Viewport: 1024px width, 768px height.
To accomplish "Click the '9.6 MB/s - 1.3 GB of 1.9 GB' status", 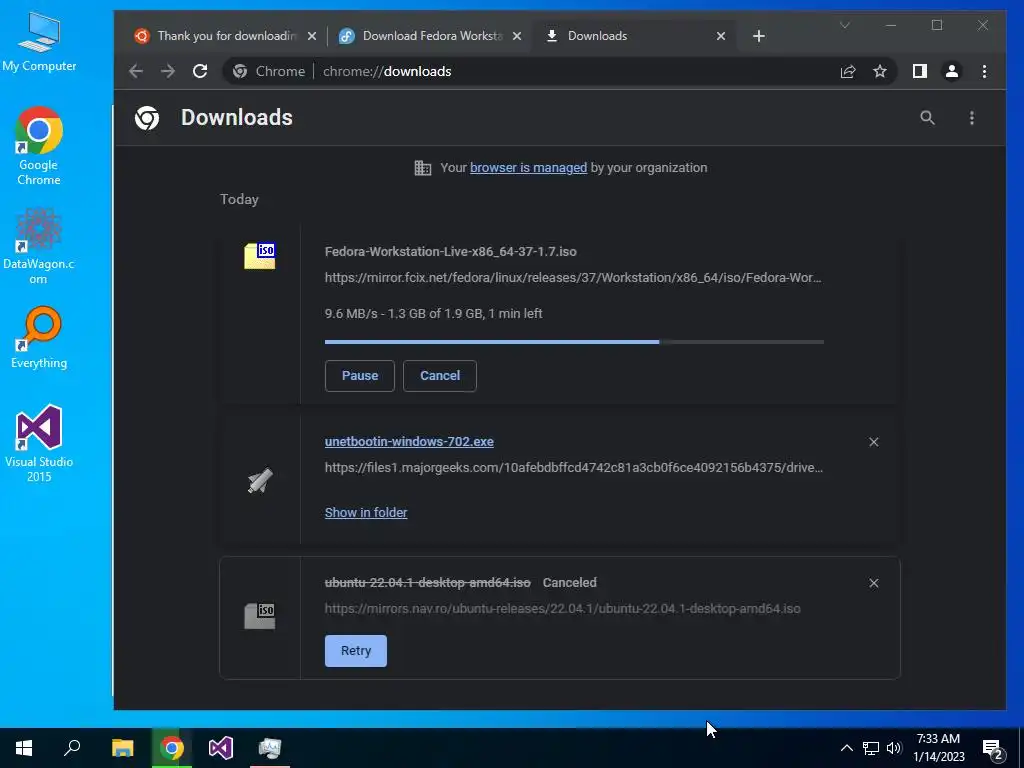I will point(434,313).
